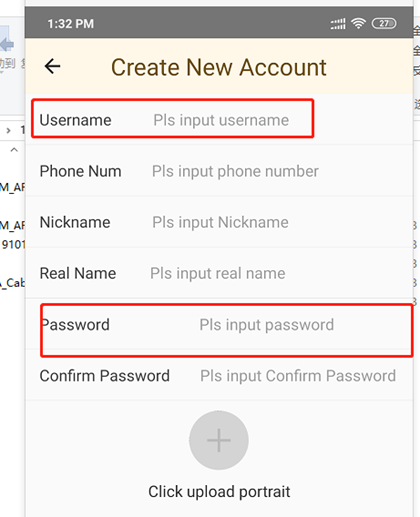
Task: Focus the Phone Num input field
Action: tap(235, 171)
